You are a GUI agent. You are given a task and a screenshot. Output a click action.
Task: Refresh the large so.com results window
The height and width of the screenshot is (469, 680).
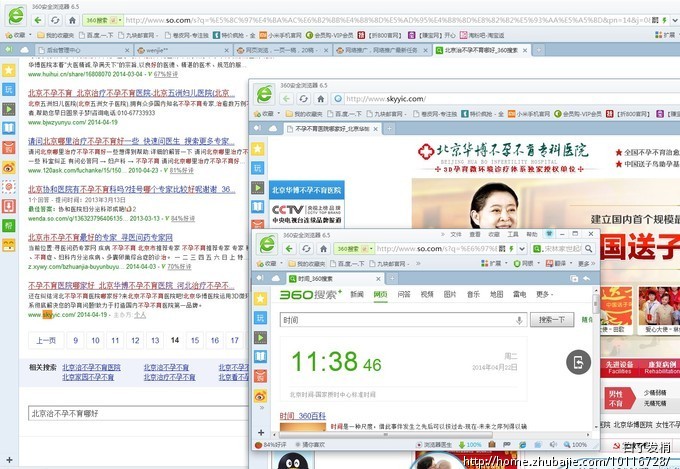(55, 20)
